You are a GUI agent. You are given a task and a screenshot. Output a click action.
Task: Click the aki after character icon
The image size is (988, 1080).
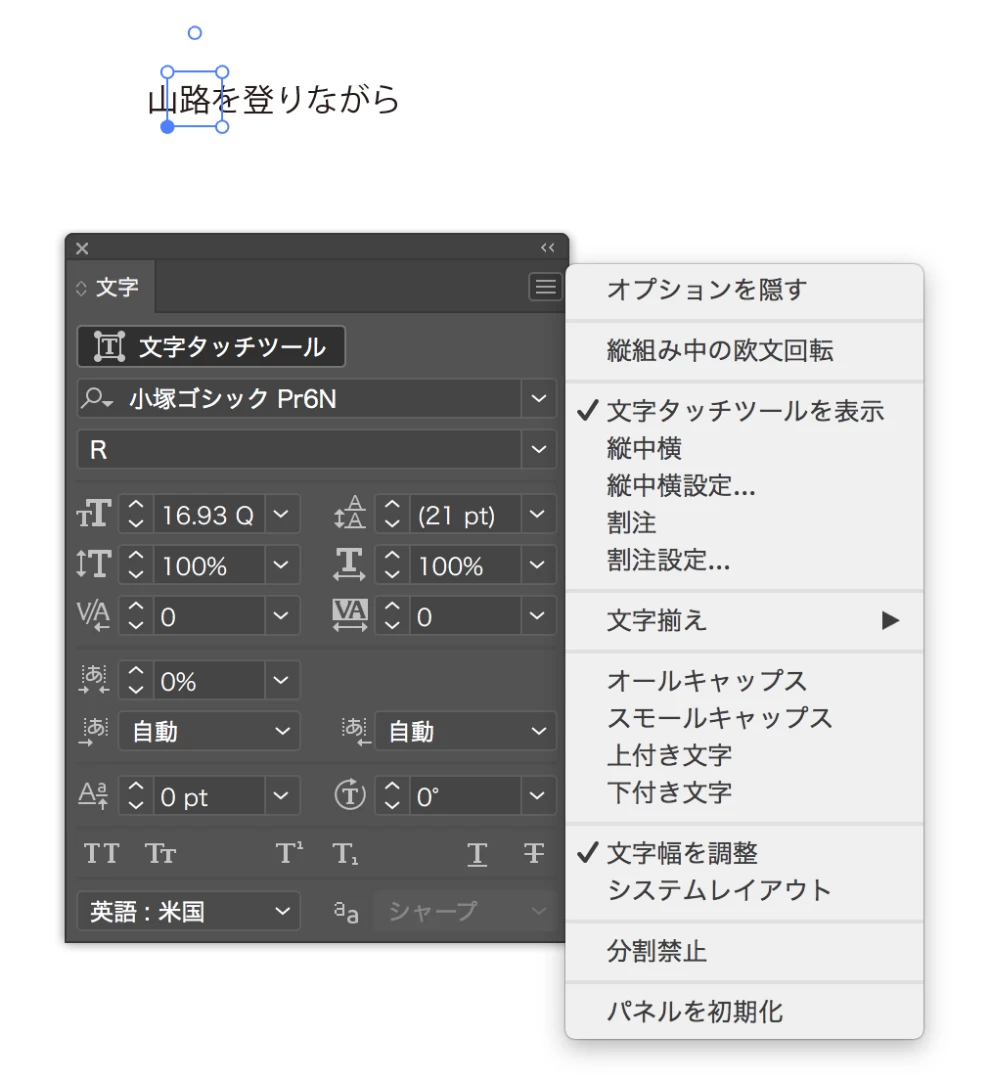(356, 731)
